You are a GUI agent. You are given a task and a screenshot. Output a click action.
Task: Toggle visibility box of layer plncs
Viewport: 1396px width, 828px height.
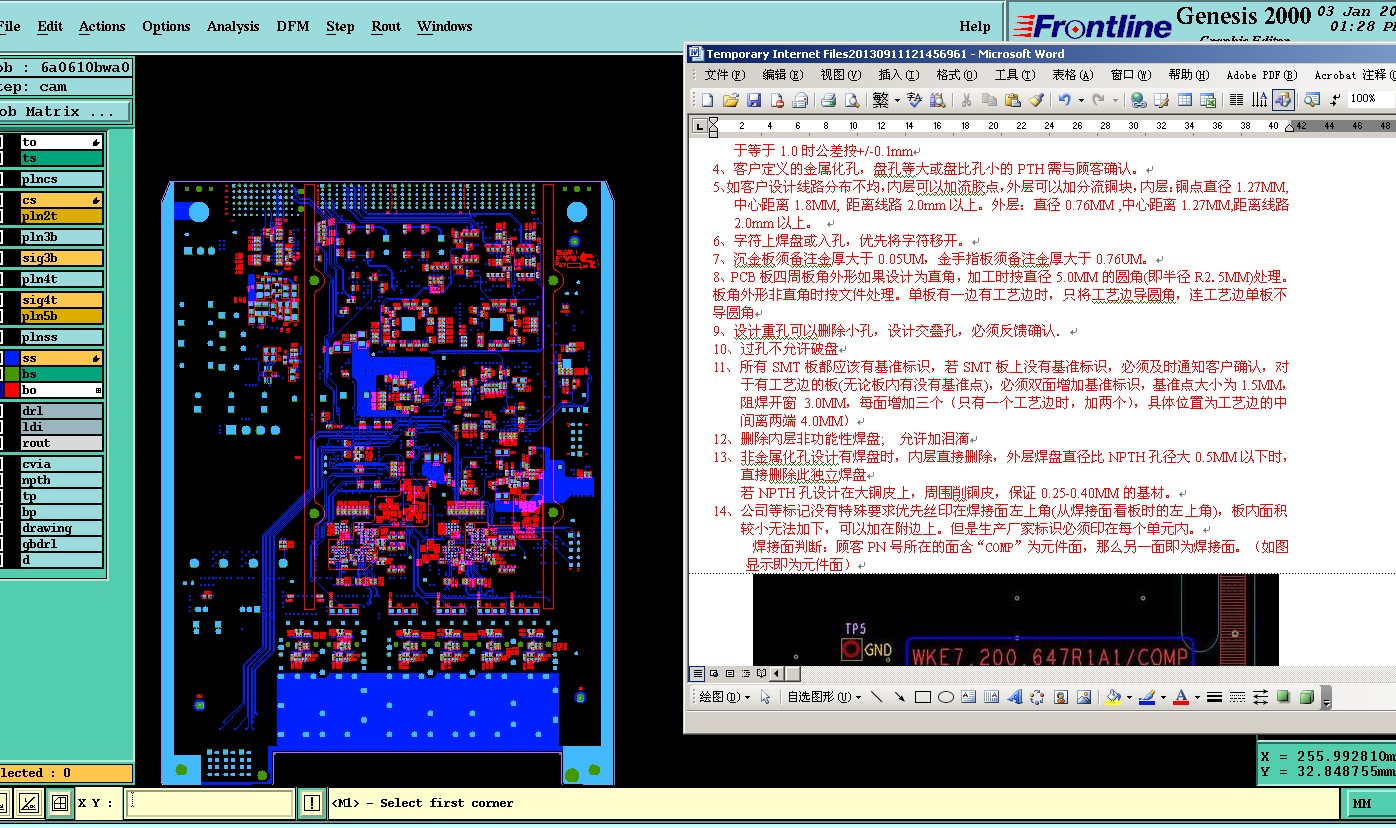(0, 180)
